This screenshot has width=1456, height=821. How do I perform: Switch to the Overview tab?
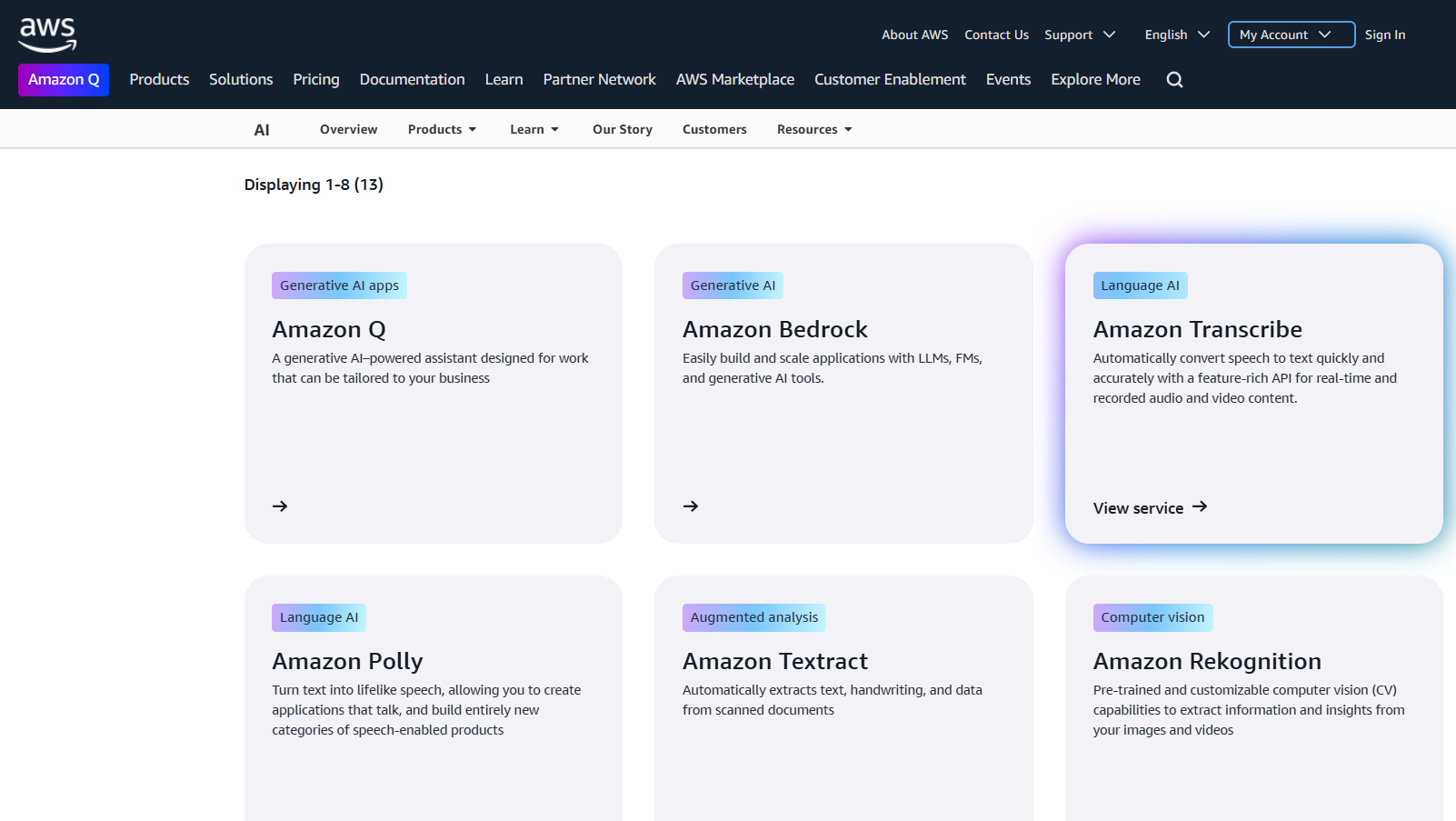348,129
